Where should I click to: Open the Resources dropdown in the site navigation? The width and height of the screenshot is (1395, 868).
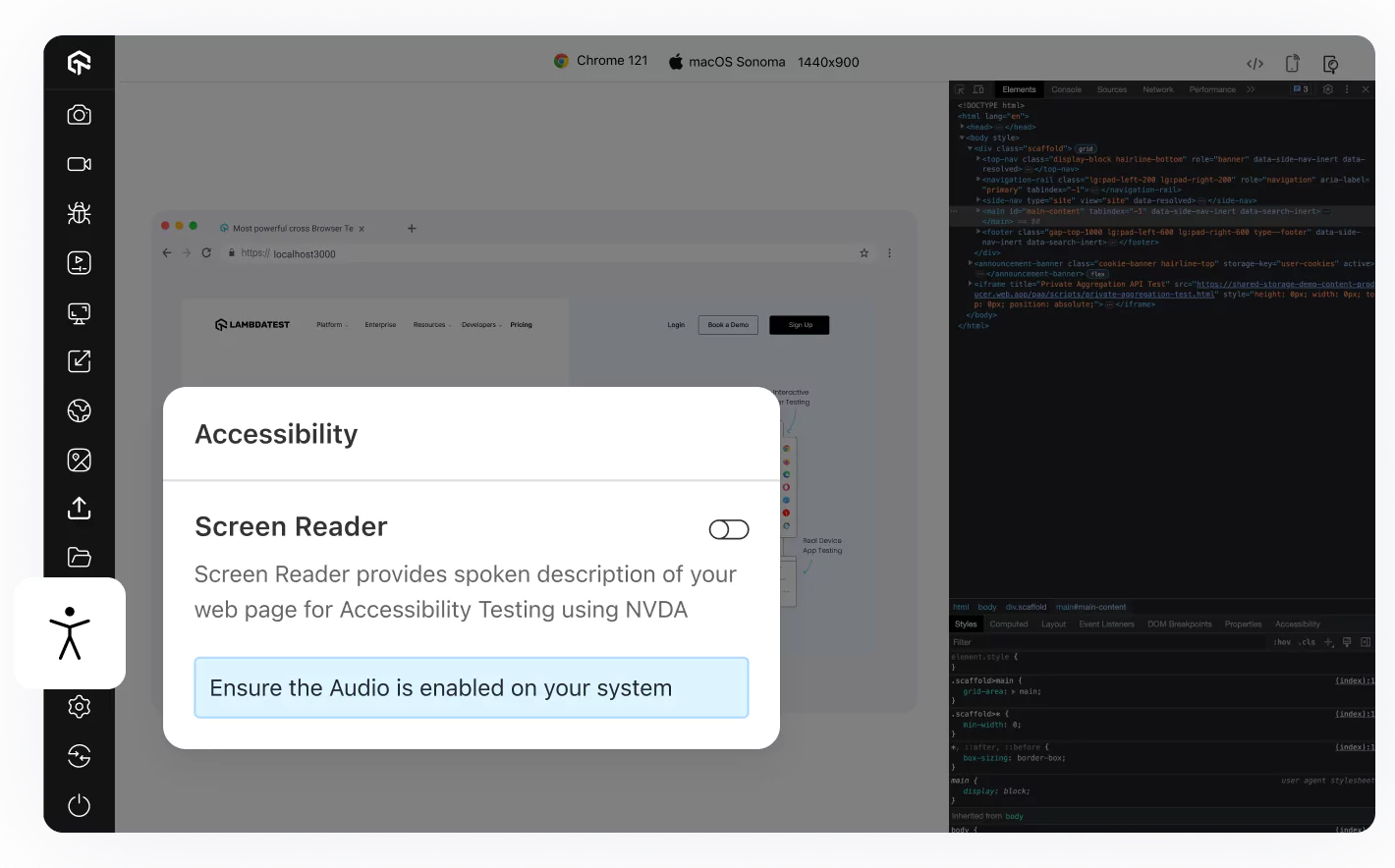coord(431,324)
